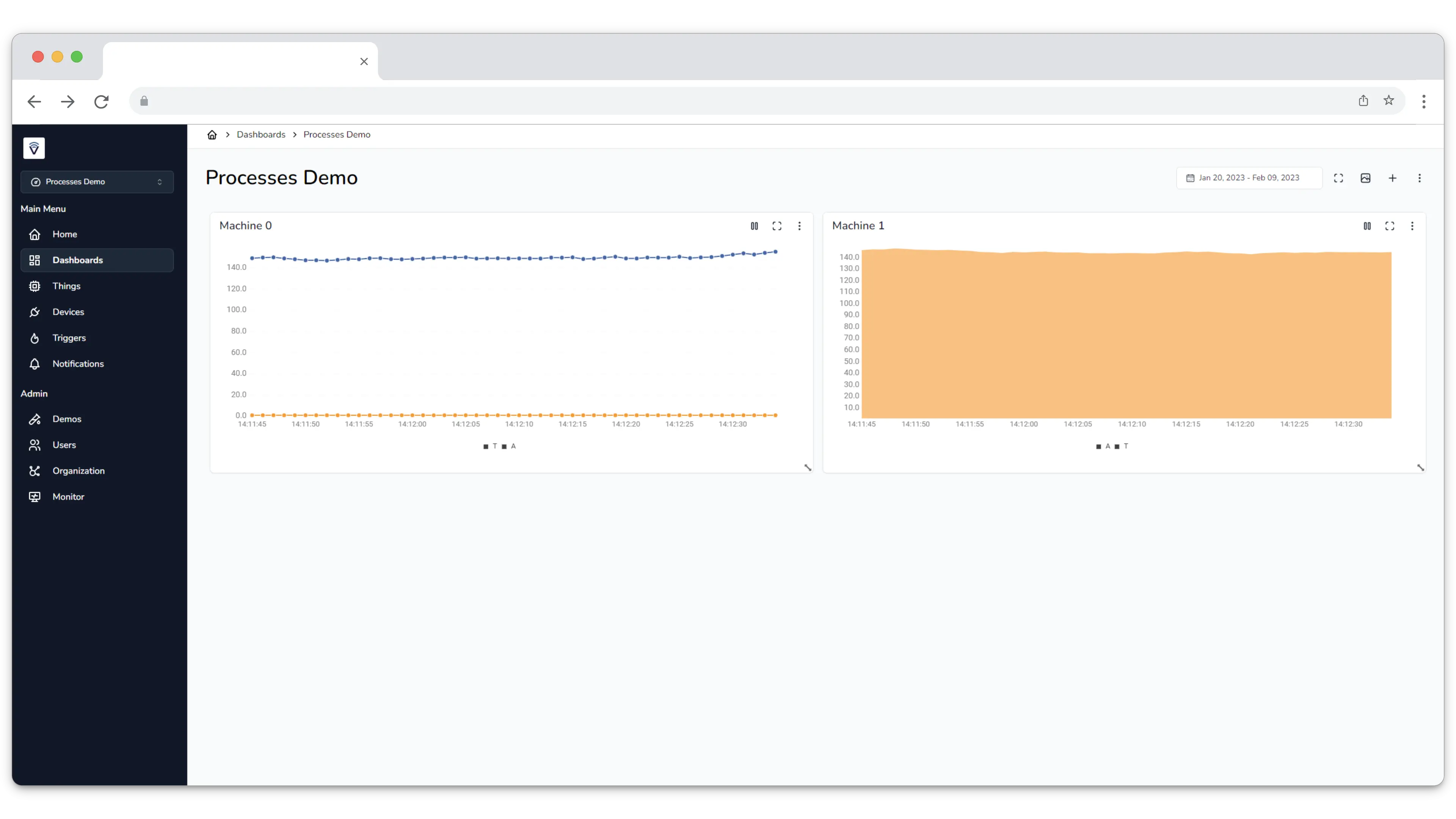Open the Processes Demo project selector
This screenshot has height=819, width=1456.
click(97, 182)
